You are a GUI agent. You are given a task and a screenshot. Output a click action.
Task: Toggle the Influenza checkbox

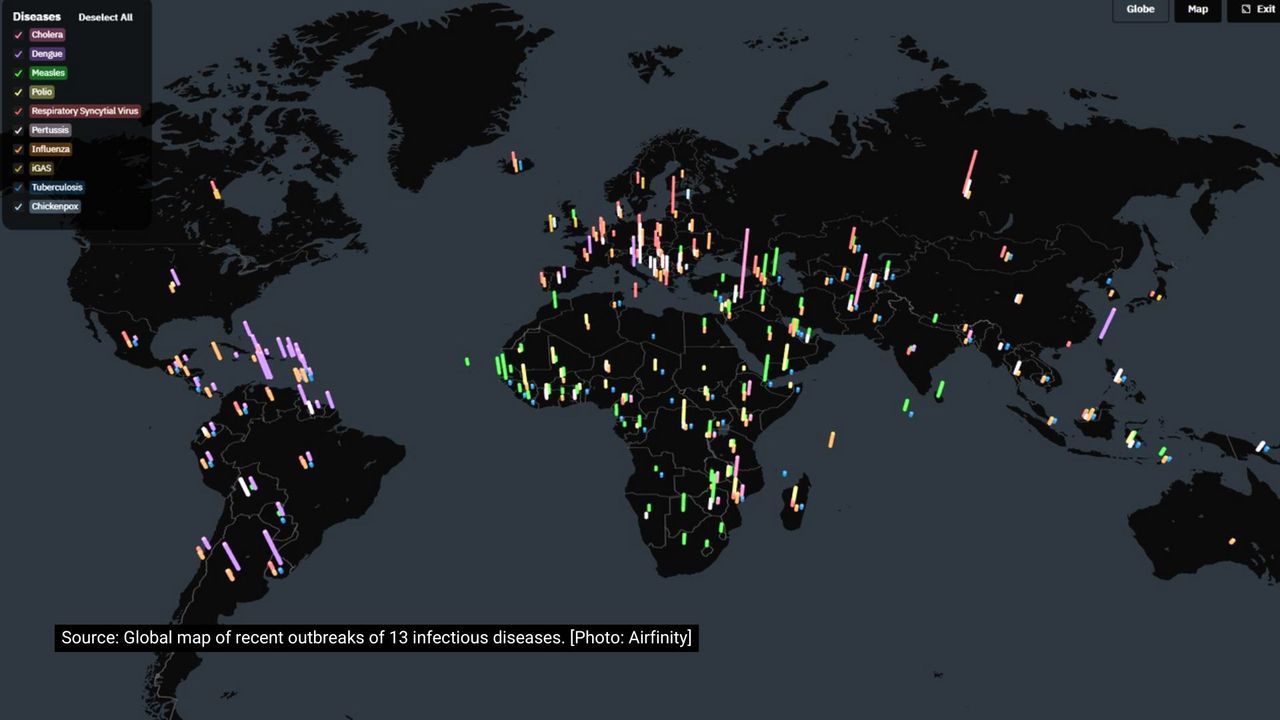[x=18, y=149]
